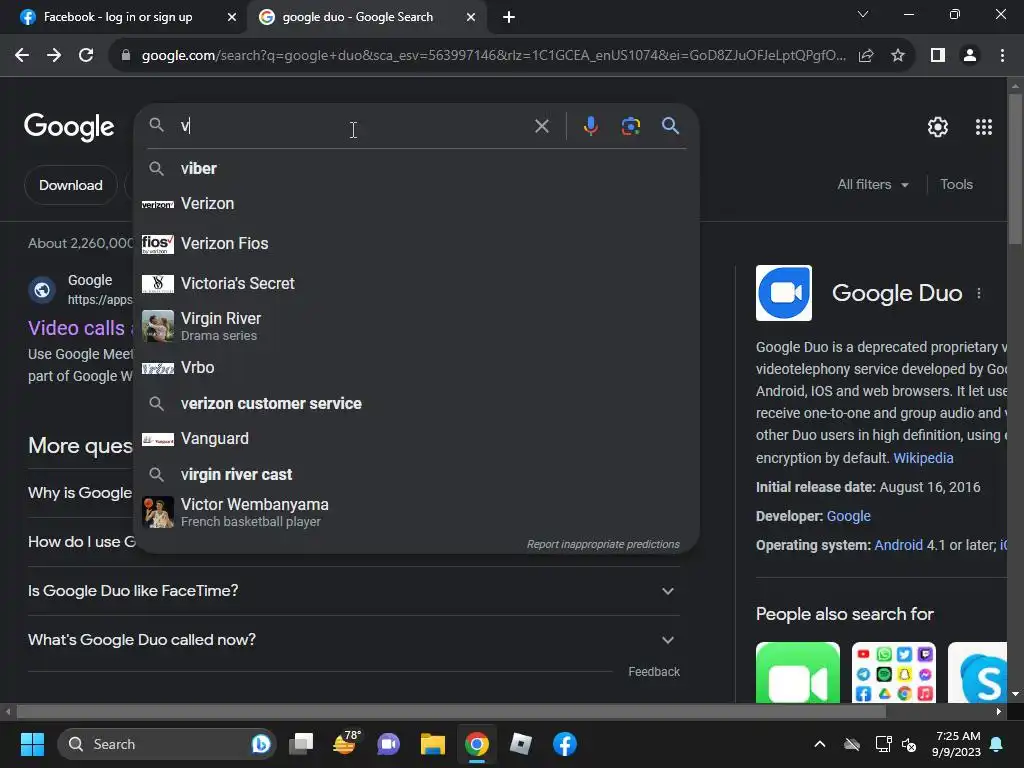Viewport: 1024px width, 768px height.
Task: Open the All filters dropdown
Action: (x=872, y=184)
